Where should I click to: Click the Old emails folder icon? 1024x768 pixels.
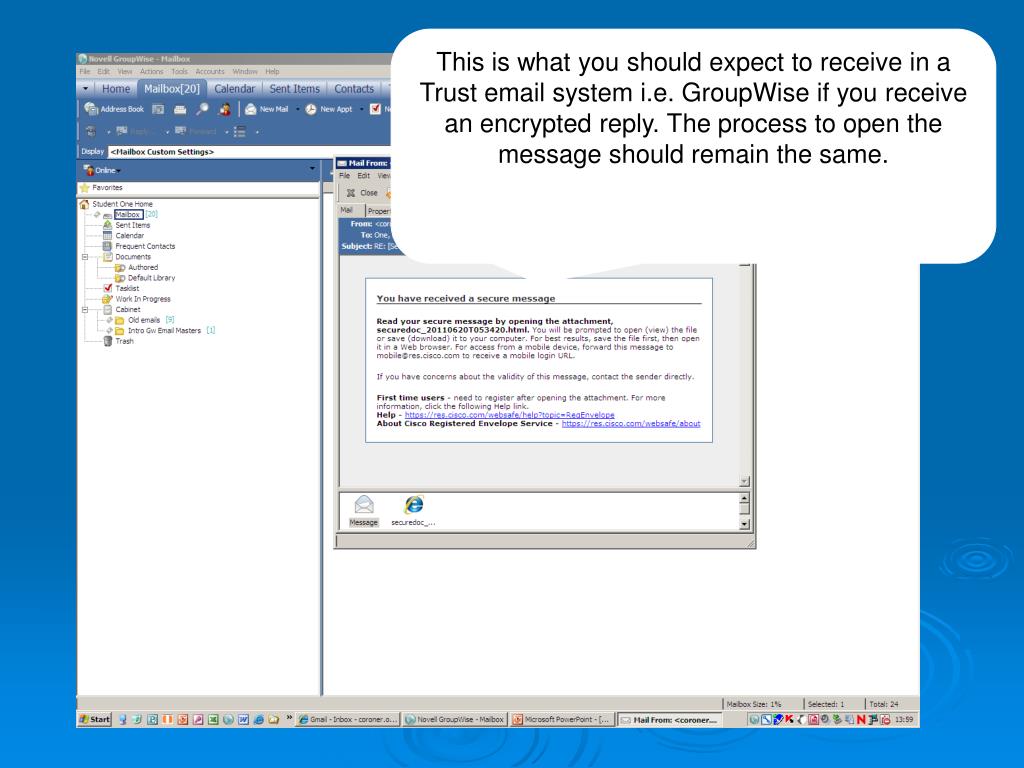(x=120, y=320)
